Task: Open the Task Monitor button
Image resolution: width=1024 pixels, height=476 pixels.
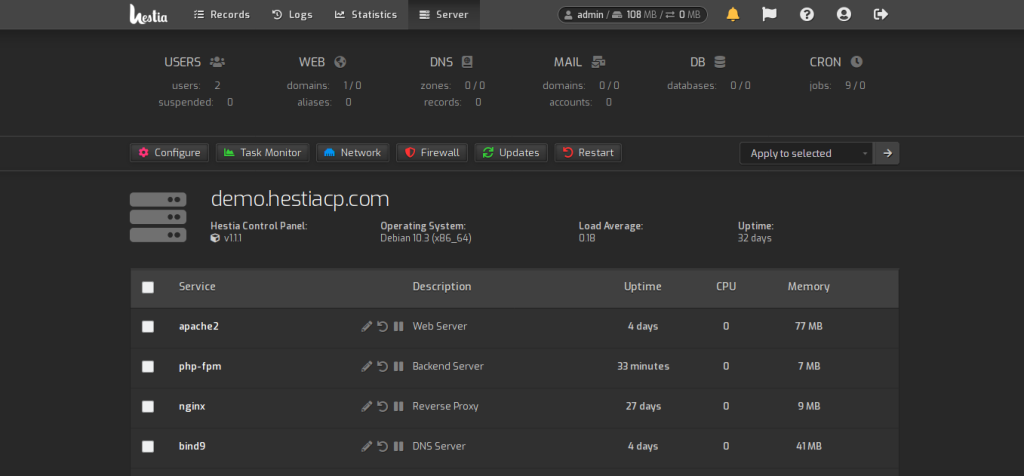Action: pyautogui.click(x=263, y=153)
